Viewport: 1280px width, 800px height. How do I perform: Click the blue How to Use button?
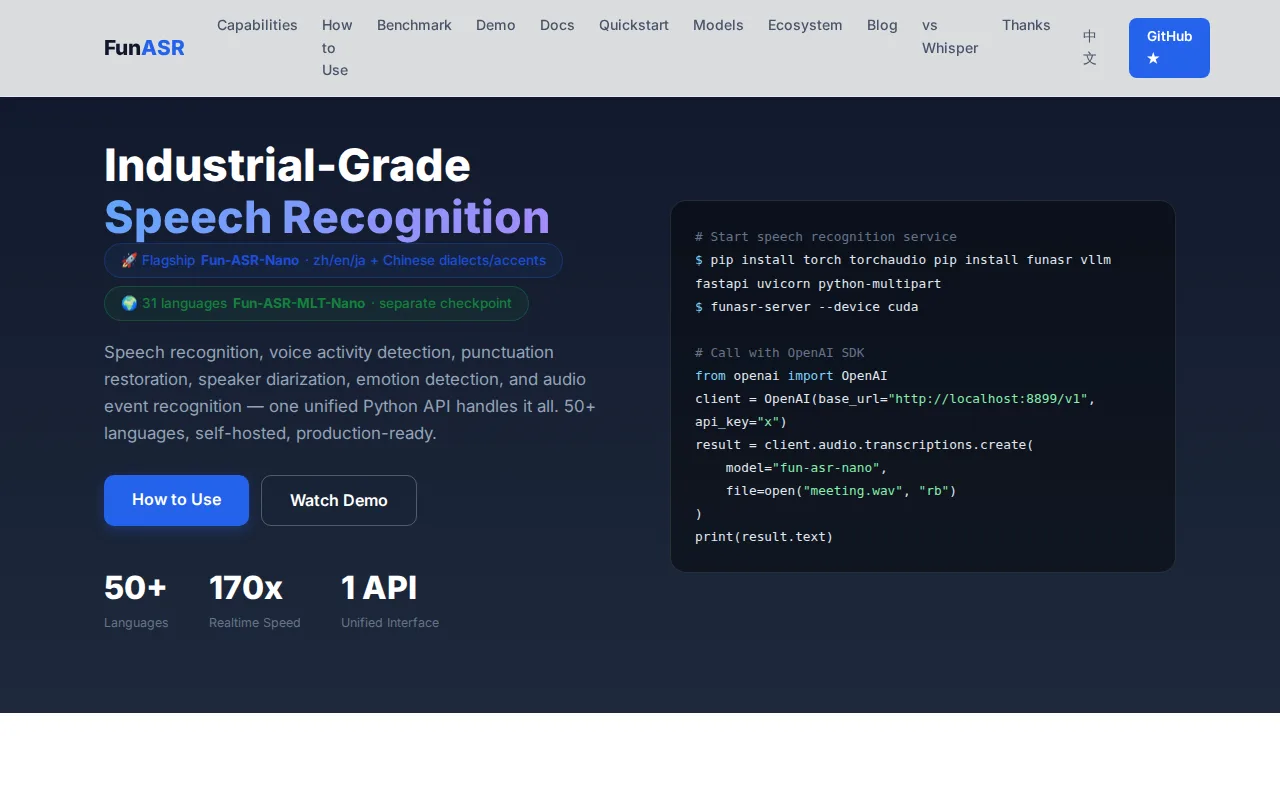(x=176, y=500)
